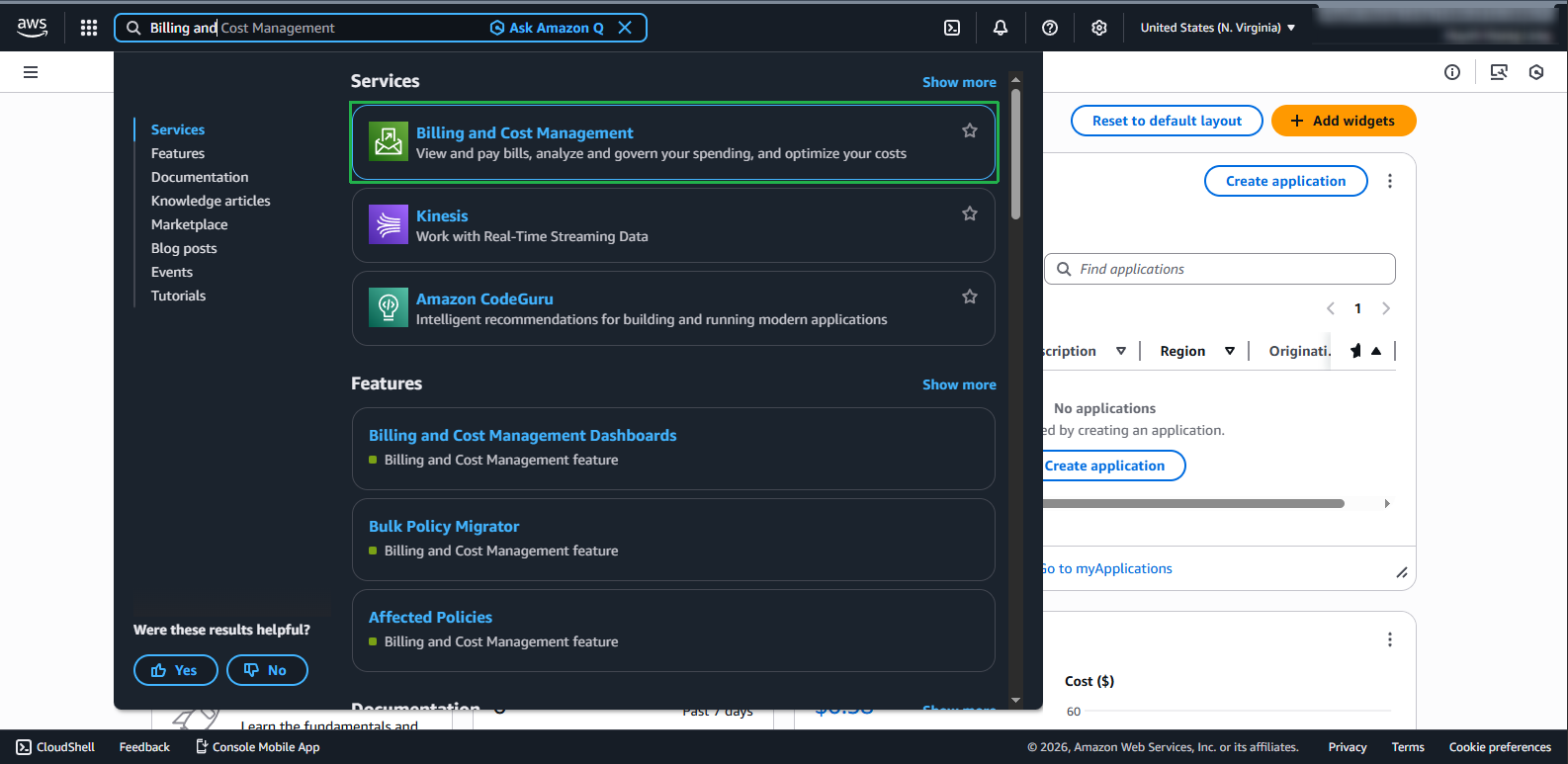Open the applications widget three-dot menu
The image size is (1568, 764).
pos(1390,181)
